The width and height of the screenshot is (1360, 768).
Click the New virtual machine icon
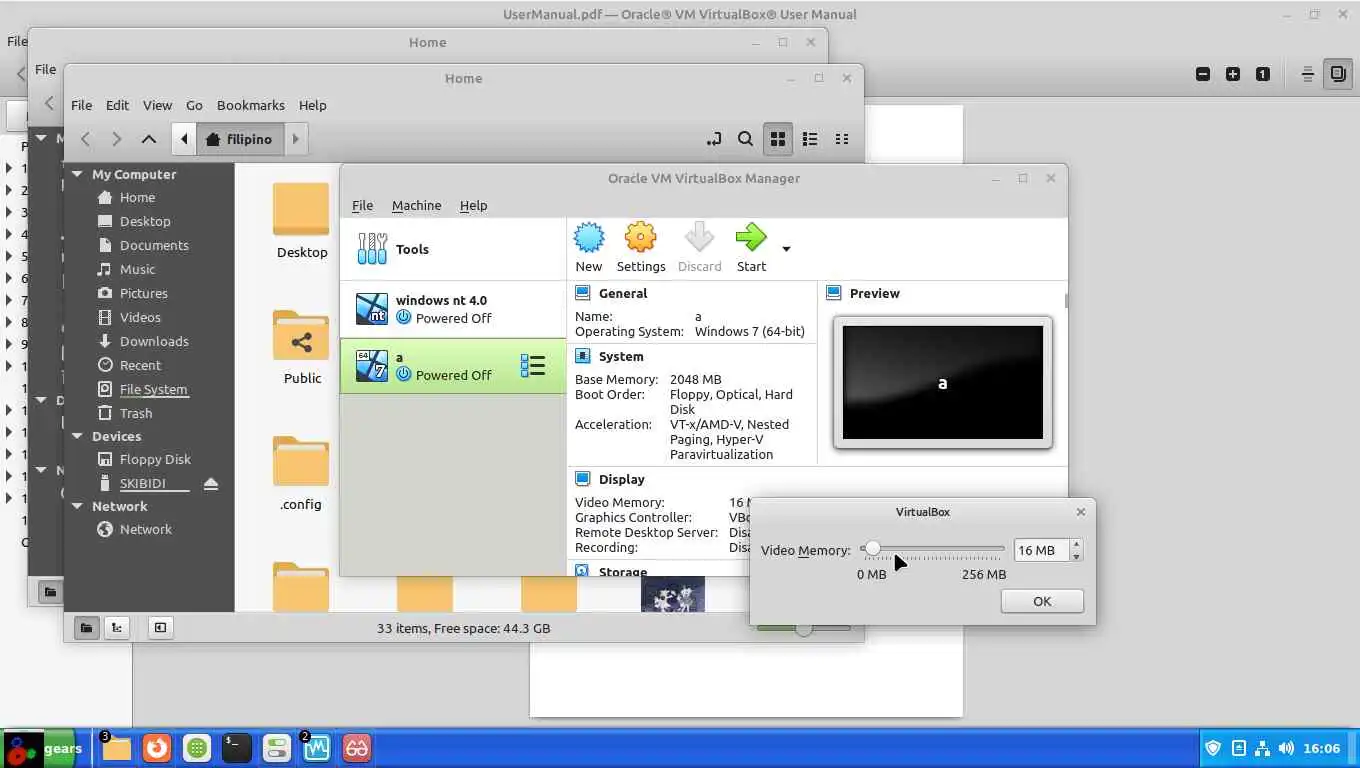589,239
